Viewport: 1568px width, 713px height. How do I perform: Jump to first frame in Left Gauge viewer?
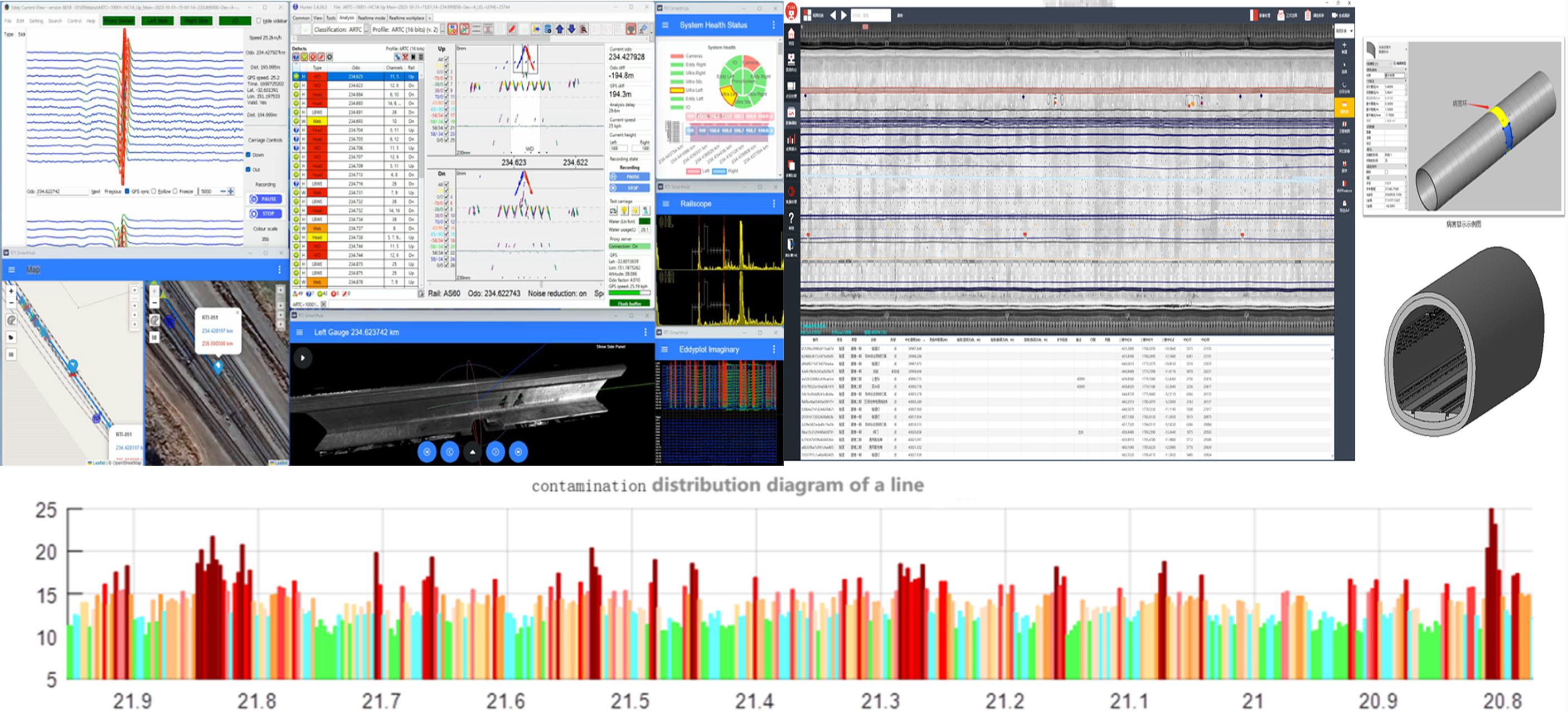(426, 451)
